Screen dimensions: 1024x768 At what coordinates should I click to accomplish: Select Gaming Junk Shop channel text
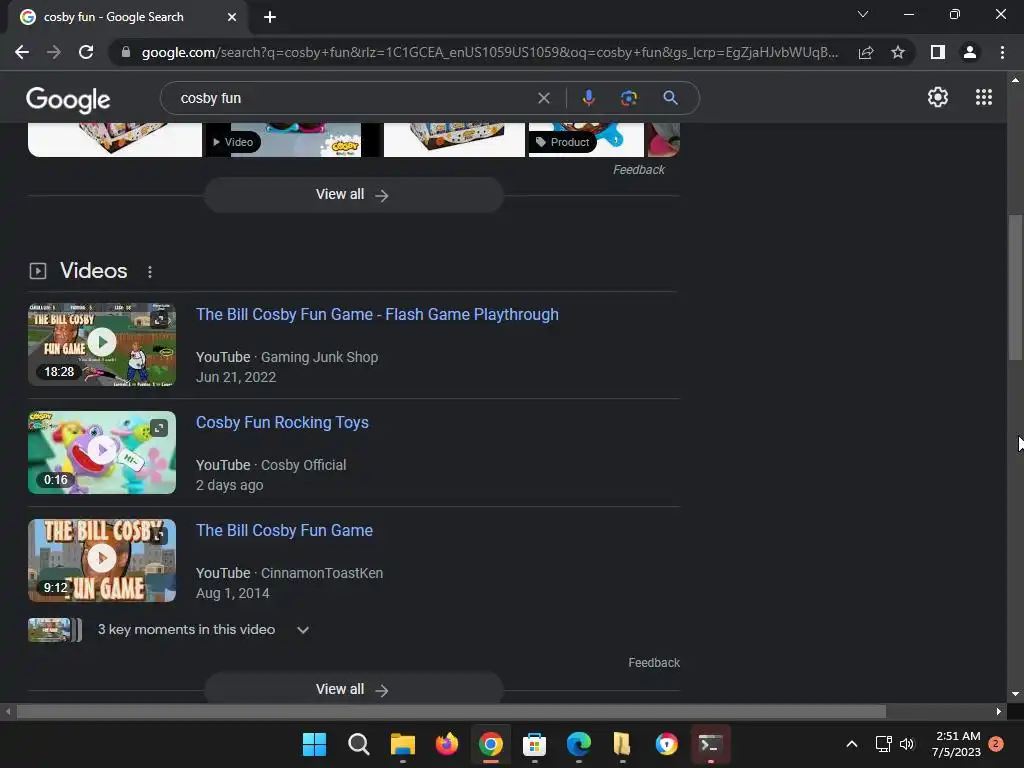[319, 357]
